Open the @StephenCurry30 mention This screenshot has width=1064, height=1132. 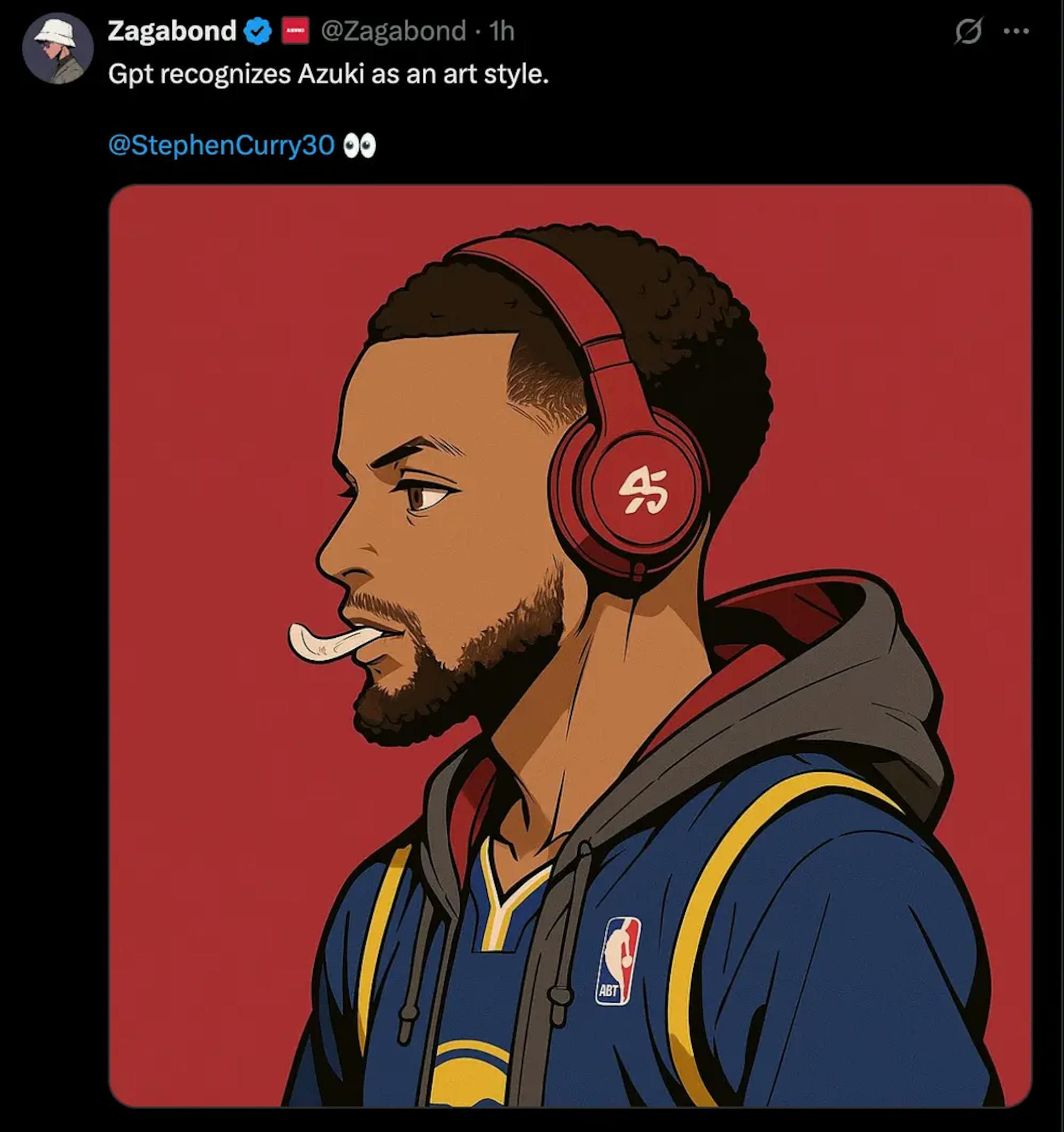click(221, 145)
